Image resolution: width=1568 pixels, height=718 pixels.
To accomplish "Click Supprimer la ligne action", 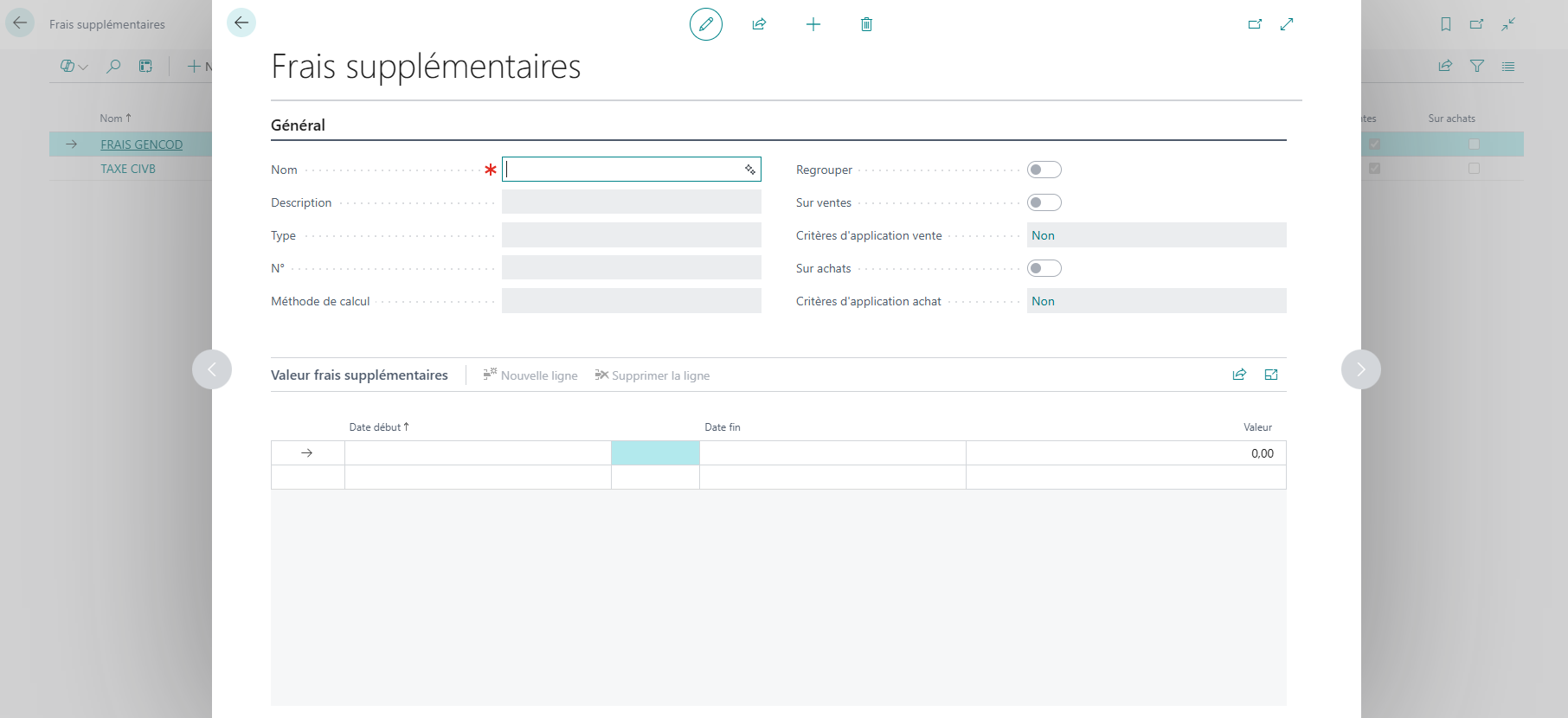I will (x=652, y=375).
